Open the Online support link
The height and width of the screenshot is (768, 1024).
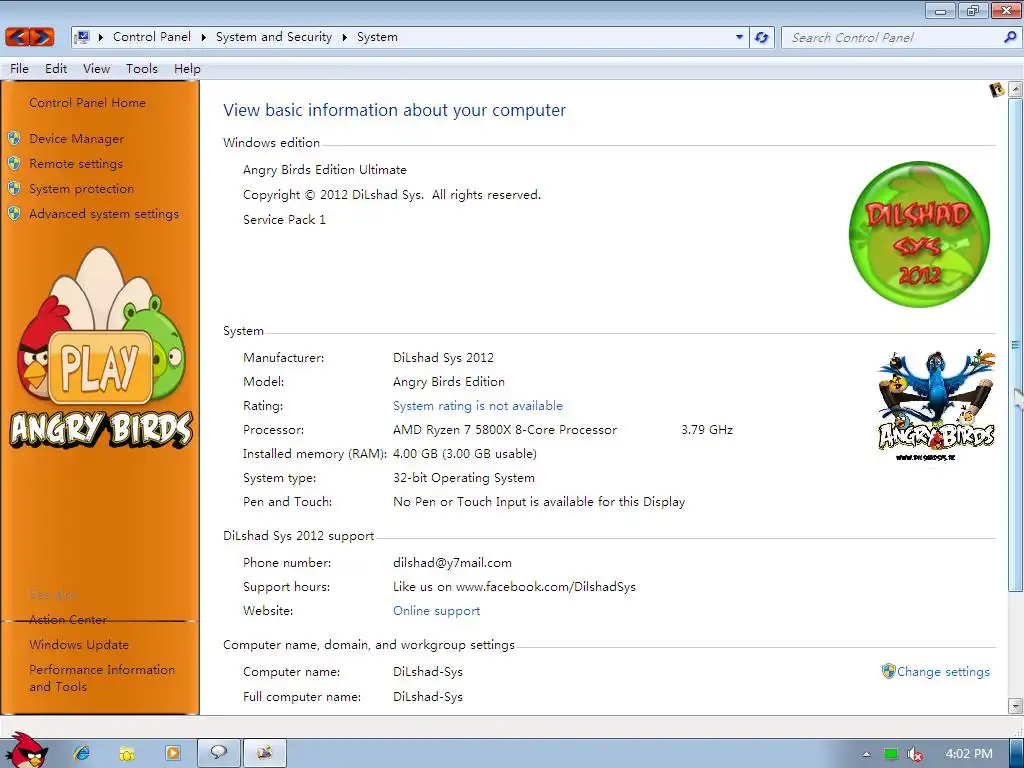[436, 611]
